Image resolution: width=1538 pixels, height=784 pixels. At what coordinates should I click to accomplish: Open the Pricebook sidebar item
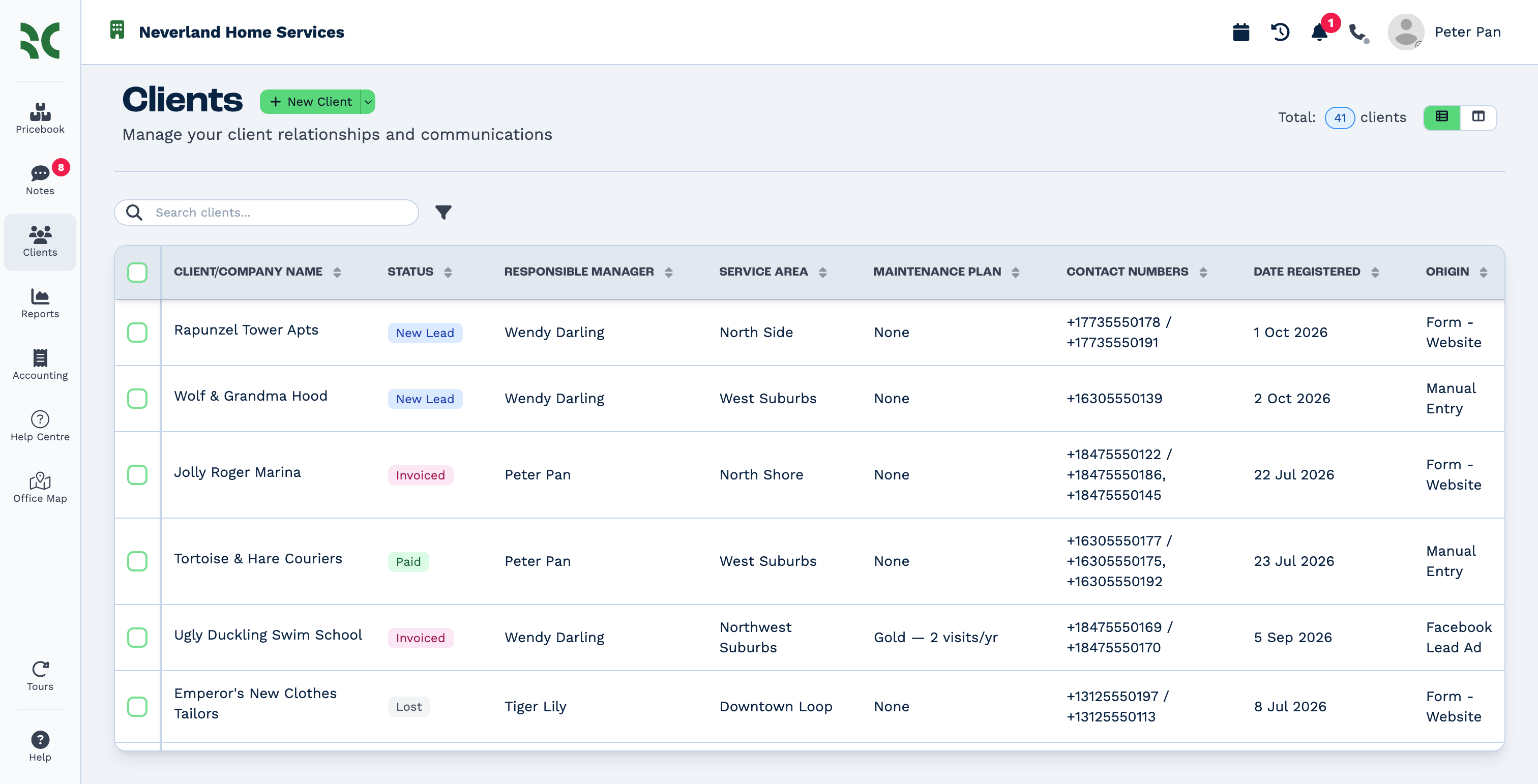(x=40, y=119)
